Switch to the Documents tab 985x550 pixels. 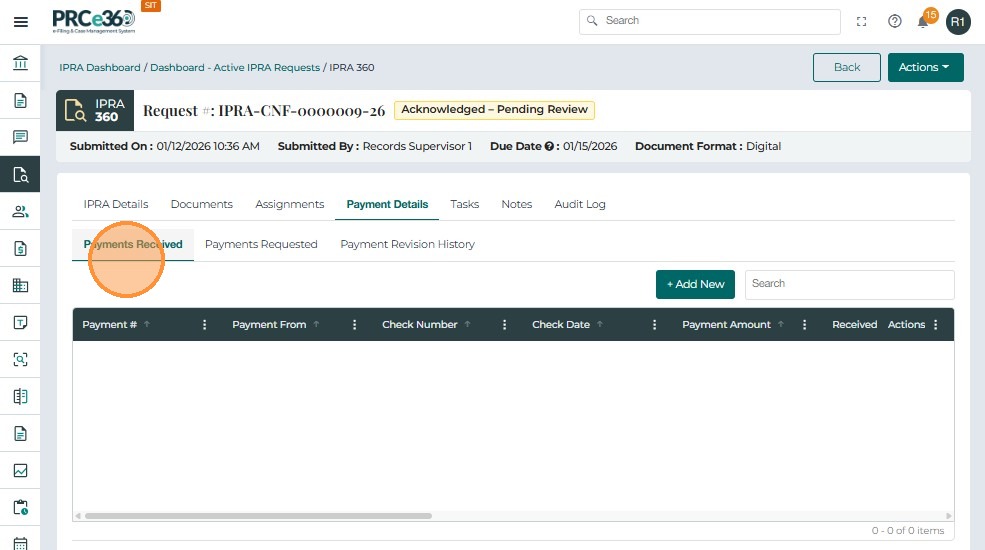tap(202, 204)
